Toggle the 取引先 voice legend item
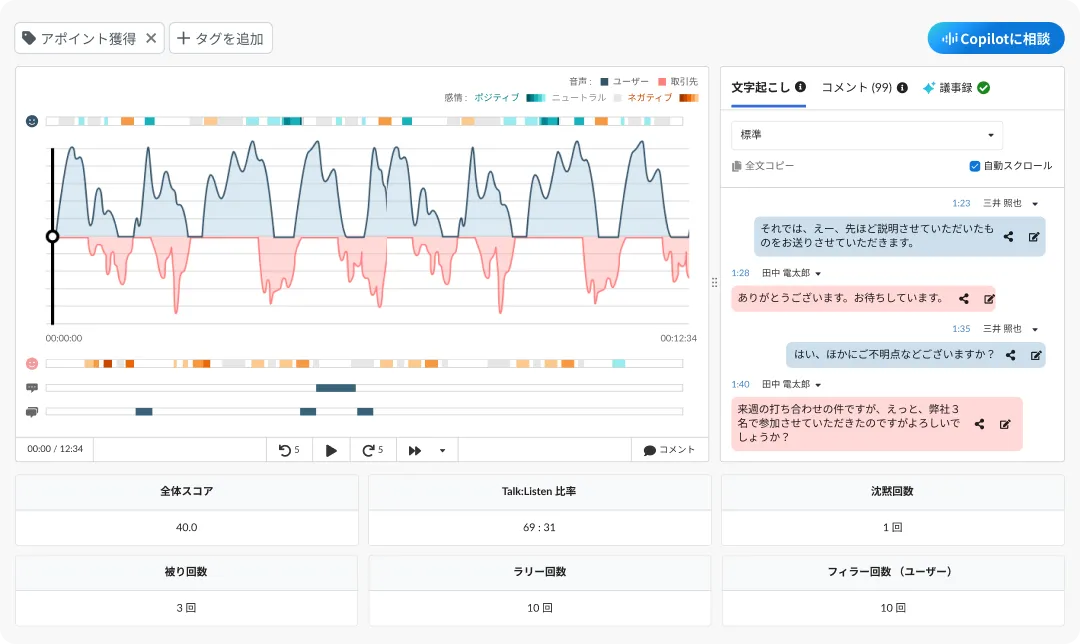Viewport: 1080px width, 644px height. tap(677, 81)
